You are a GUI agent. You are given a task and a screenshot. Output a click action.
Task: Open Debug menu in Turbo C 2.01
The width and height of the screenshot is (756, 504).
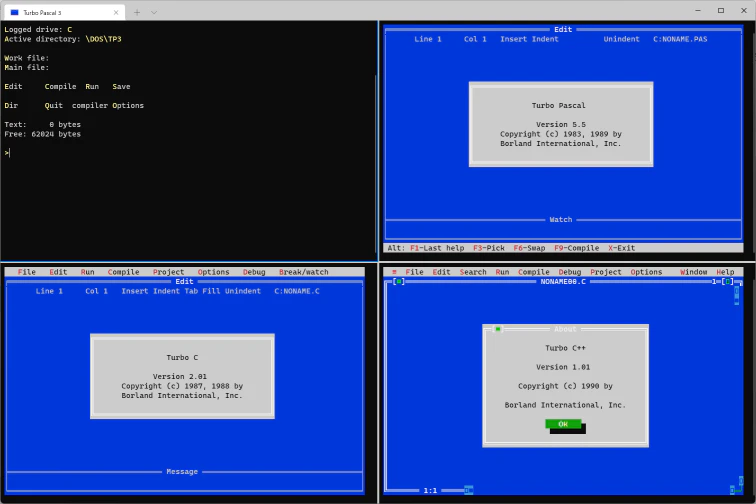(254, 272)
